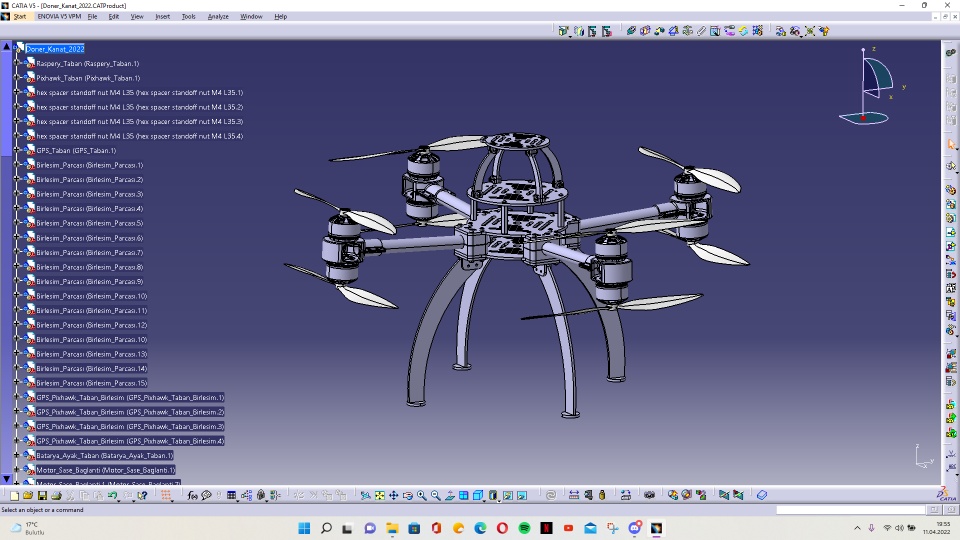
Task: Click the Fit All In view icon
Action: 380,495
